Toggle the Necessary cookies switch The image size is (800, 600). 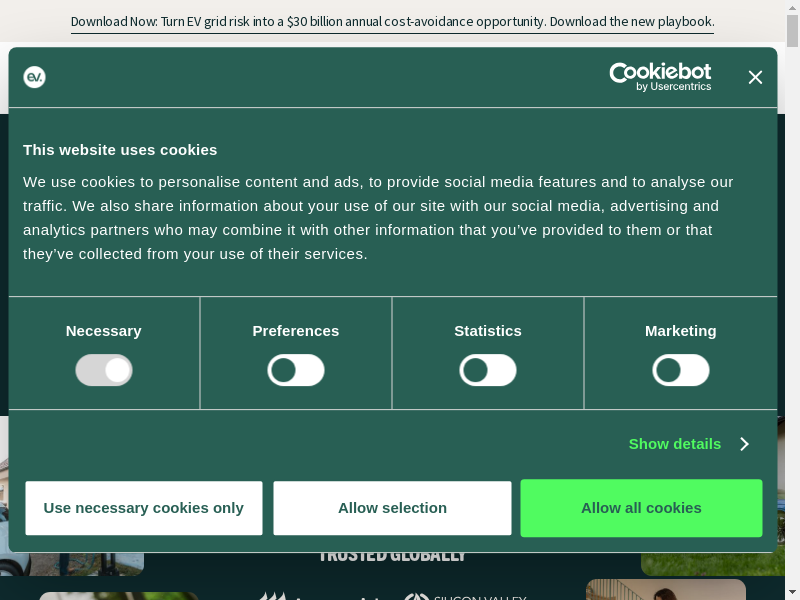click(x=104, y=370)
